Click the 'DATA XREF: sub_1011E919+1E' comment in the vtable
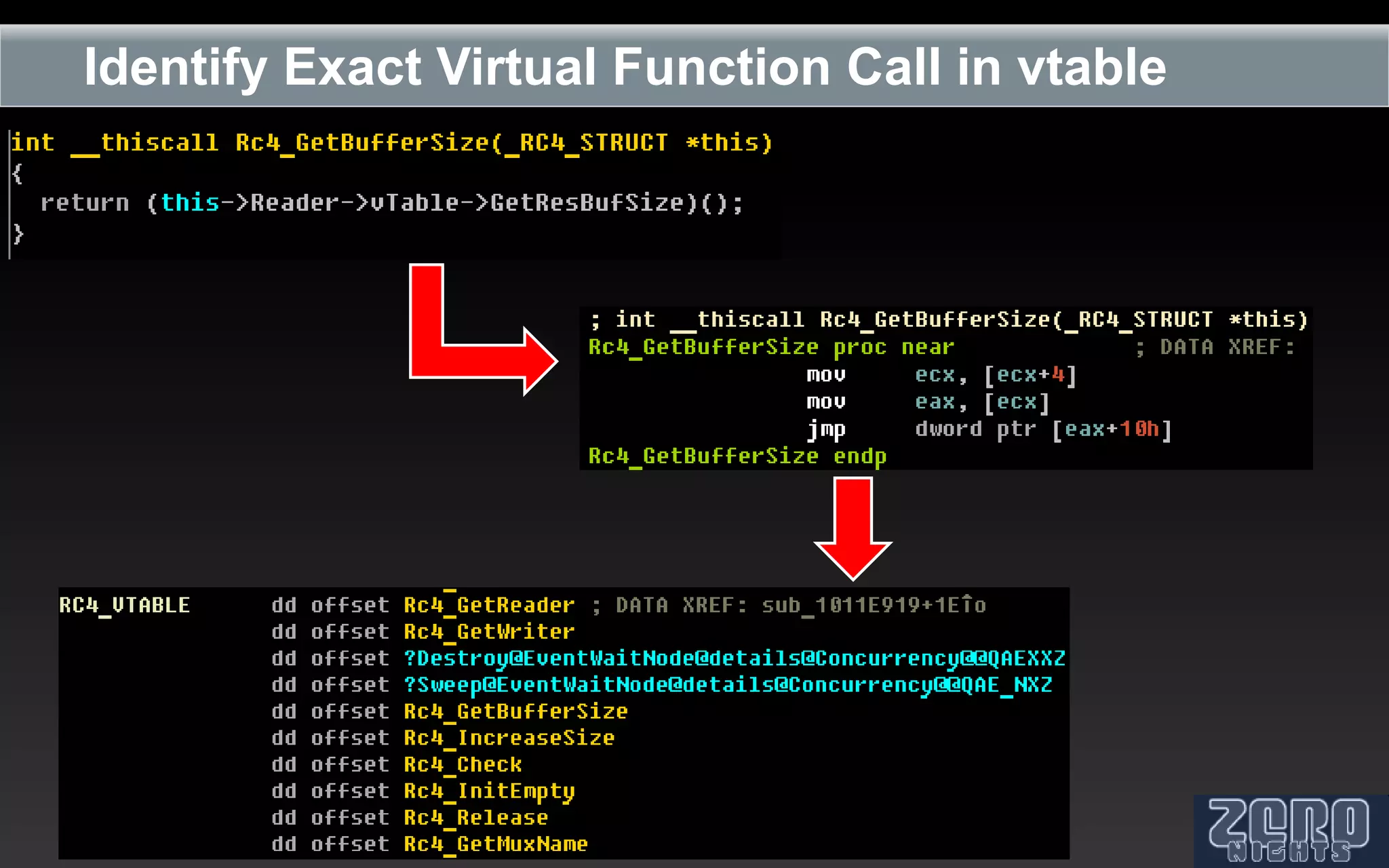1389x868 pixels. pyautogui.click(x=800, y=605)
